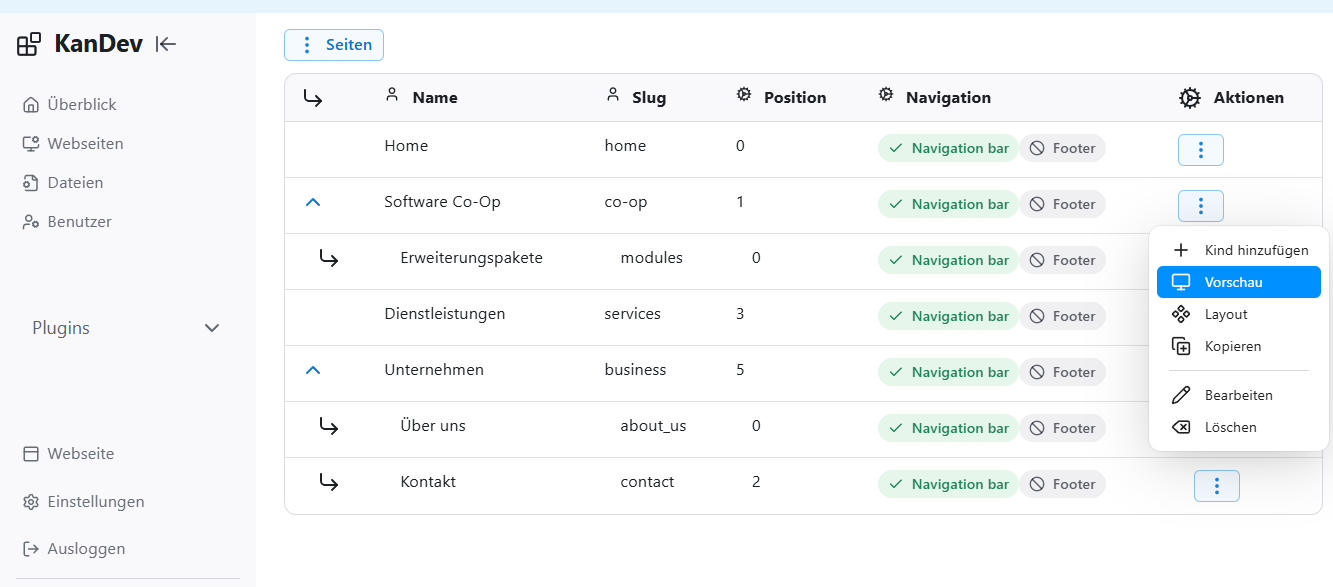Click the KanDev logo icon
This screenshot has width=1333, height=587.
tap(29, 44)
